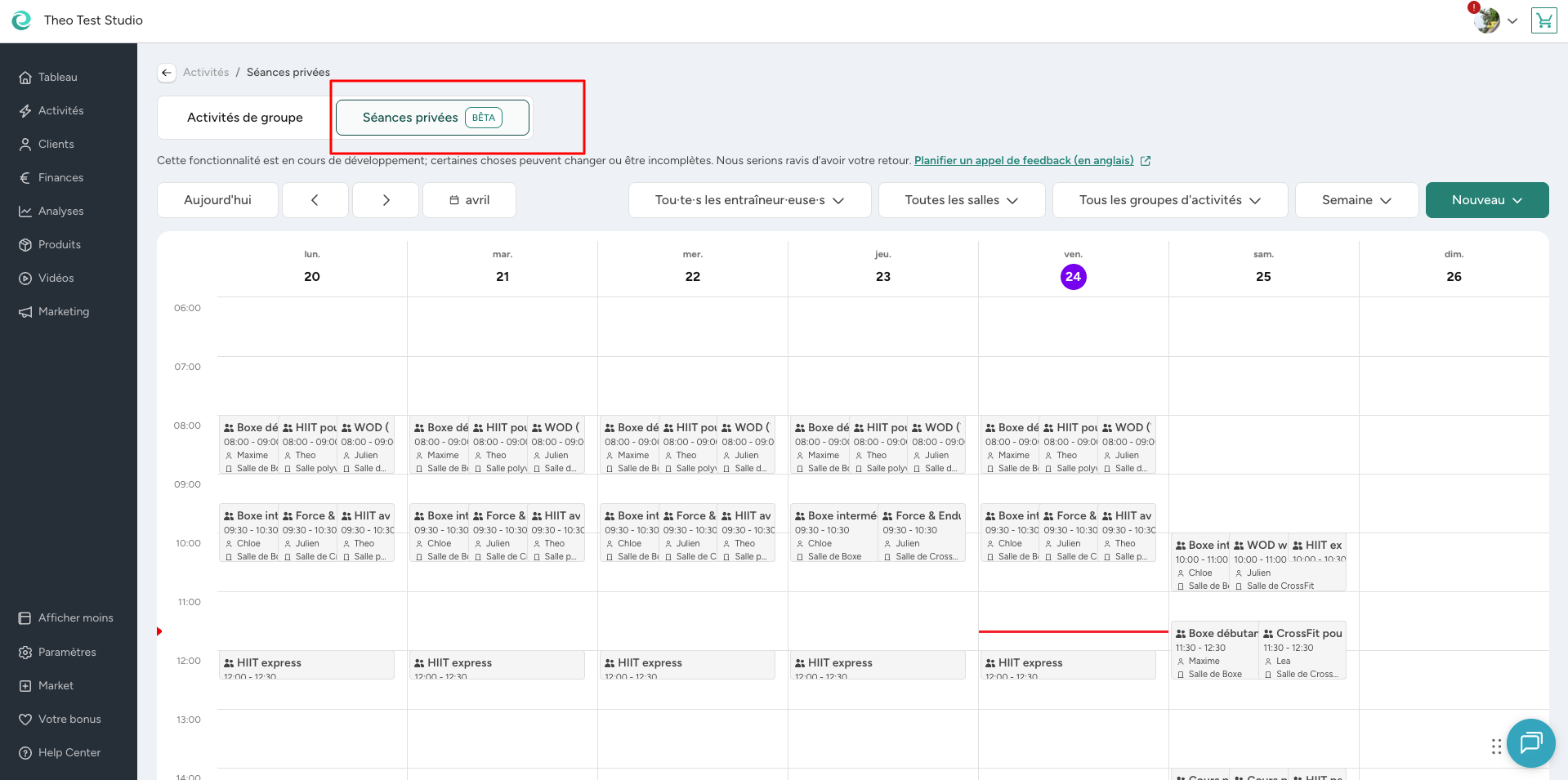
Task: Open the feedback call planning link
Action: coord(1024,160)
